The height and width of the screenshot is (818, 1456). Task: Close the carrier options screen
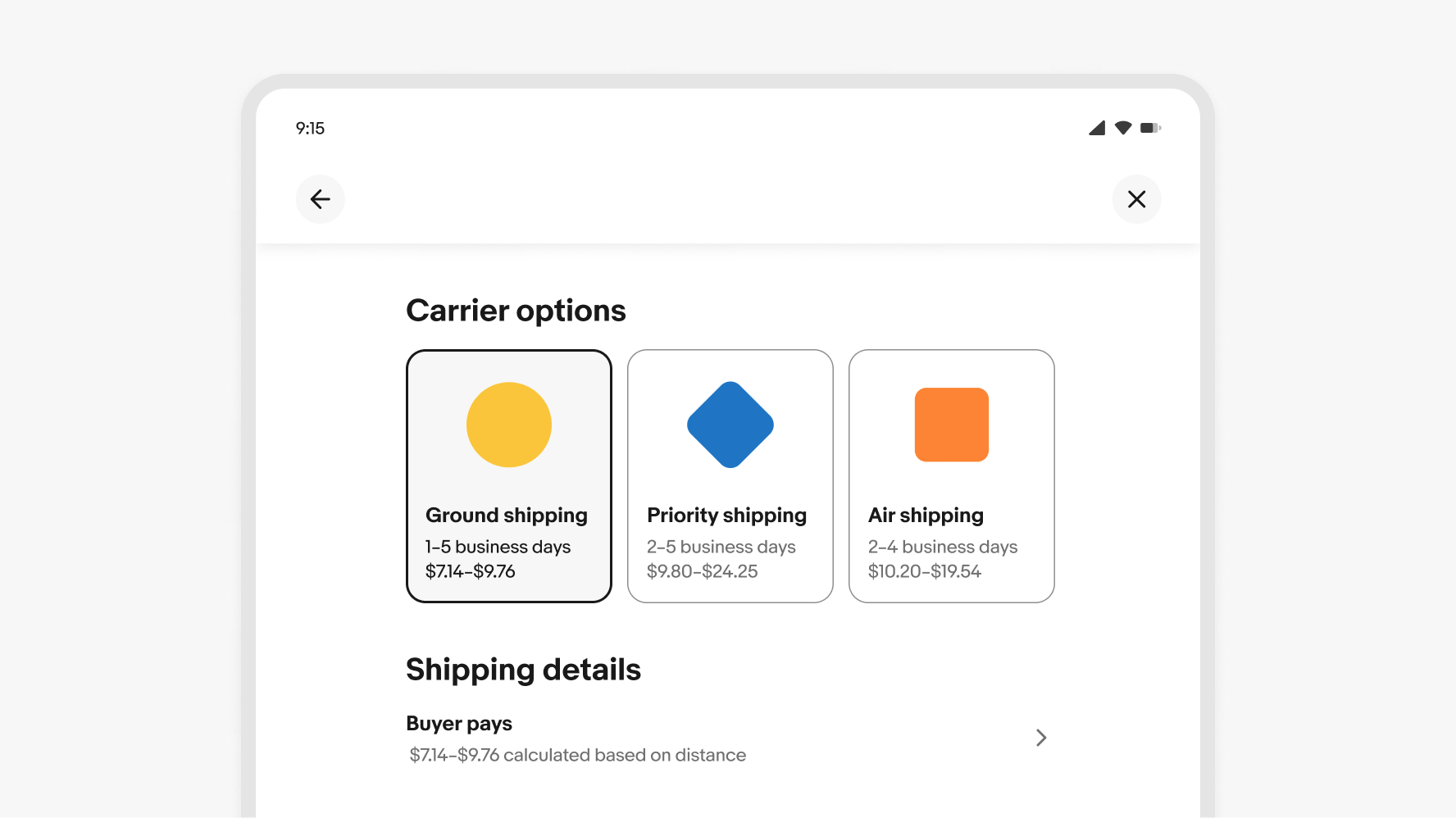(x=1136, y=199)
